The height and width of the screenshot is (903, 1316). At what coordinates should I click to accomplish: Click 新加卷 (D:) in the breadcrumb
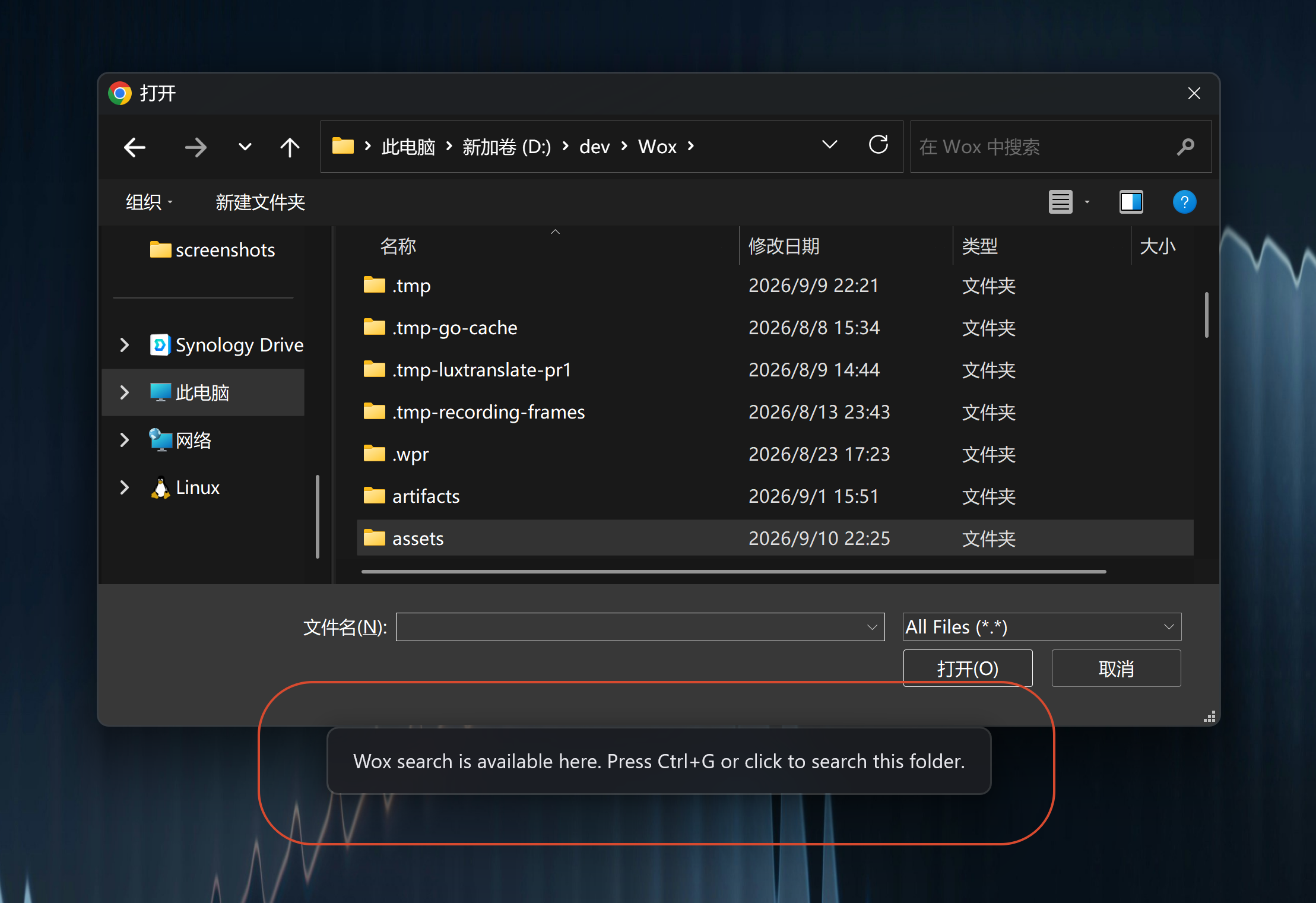(x=507, y=147)
